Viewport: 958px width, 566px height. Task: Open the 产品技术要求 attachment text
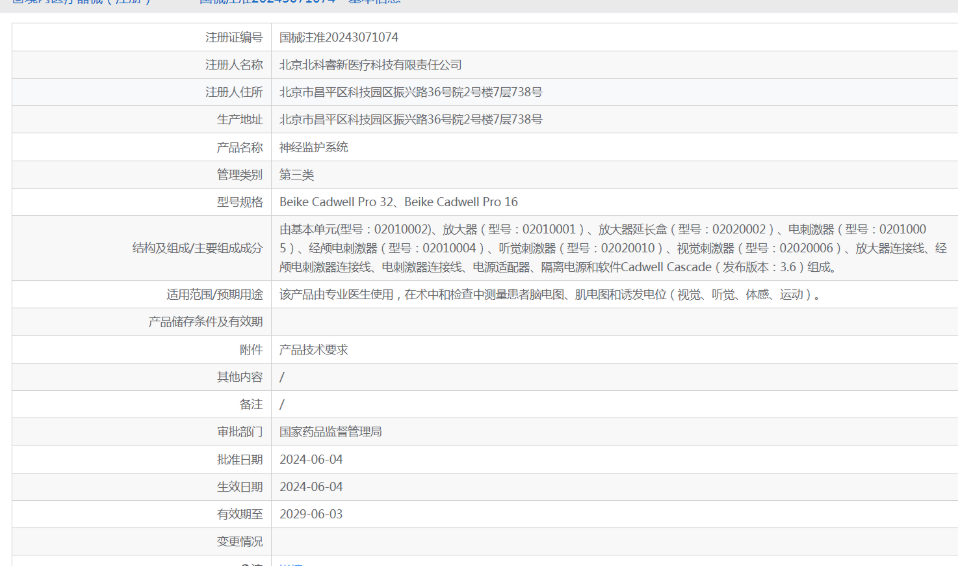[313, 350]
